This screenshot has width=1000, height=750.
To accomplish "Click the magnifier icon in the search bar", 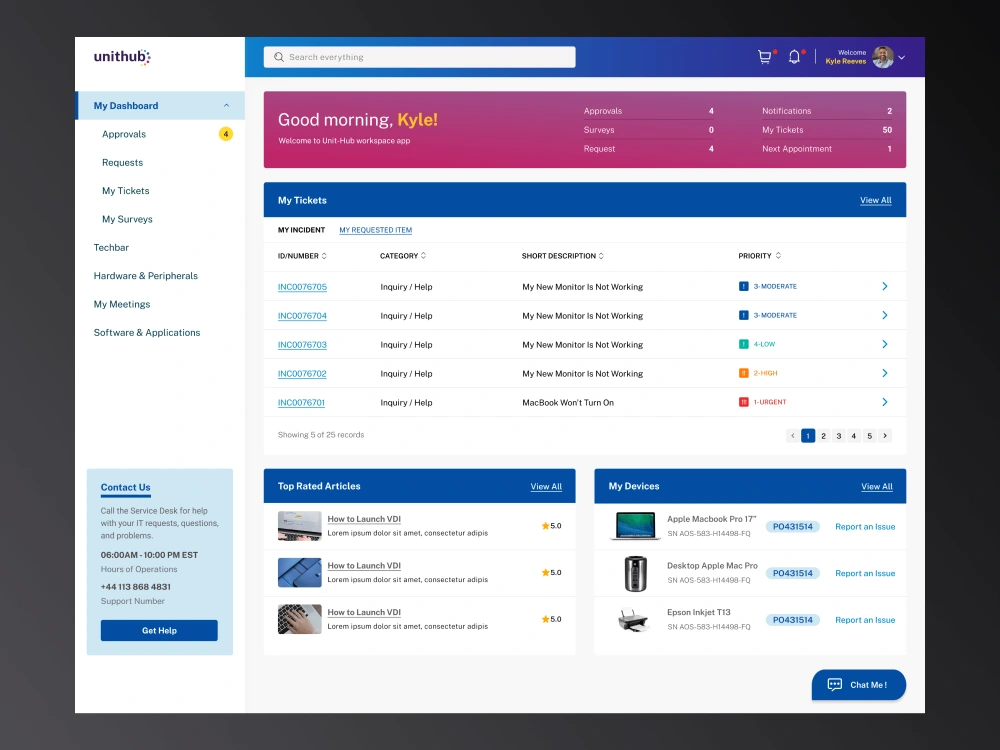I will tap(279, 57).
